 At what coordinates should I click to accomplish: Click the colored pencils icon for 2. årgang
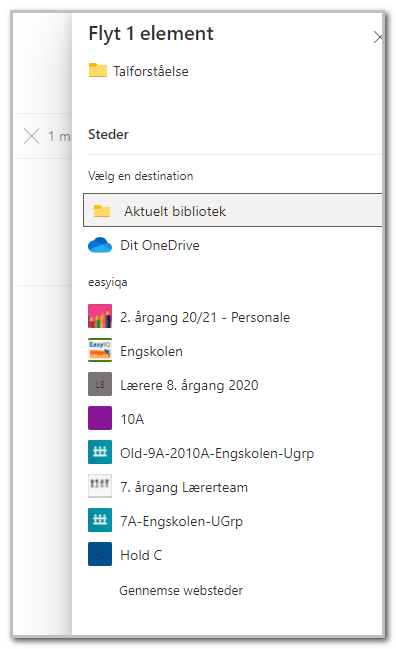point(100,316)
